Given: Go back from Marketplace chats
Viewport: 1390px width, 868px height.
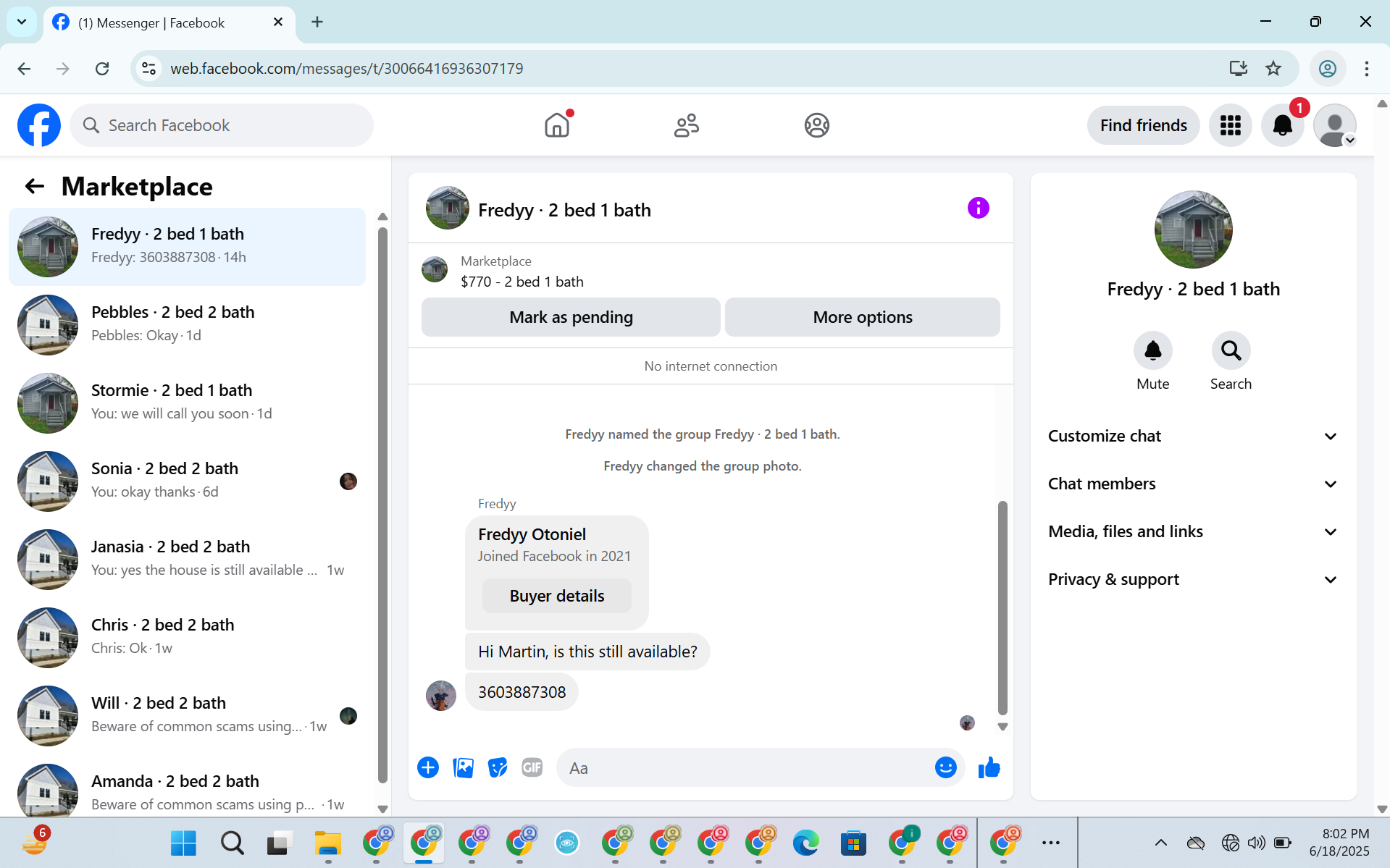Looking at the screenshot, I should tap(34, 187).
